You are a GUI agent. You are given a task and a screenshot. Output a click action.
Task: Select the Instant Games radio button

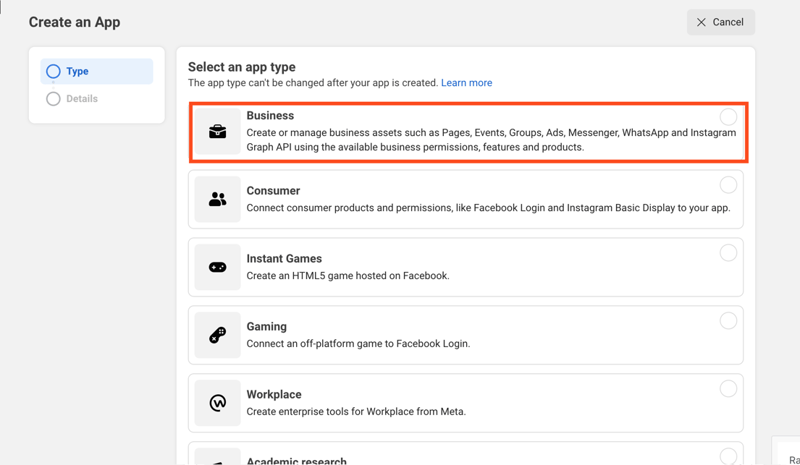728,253
